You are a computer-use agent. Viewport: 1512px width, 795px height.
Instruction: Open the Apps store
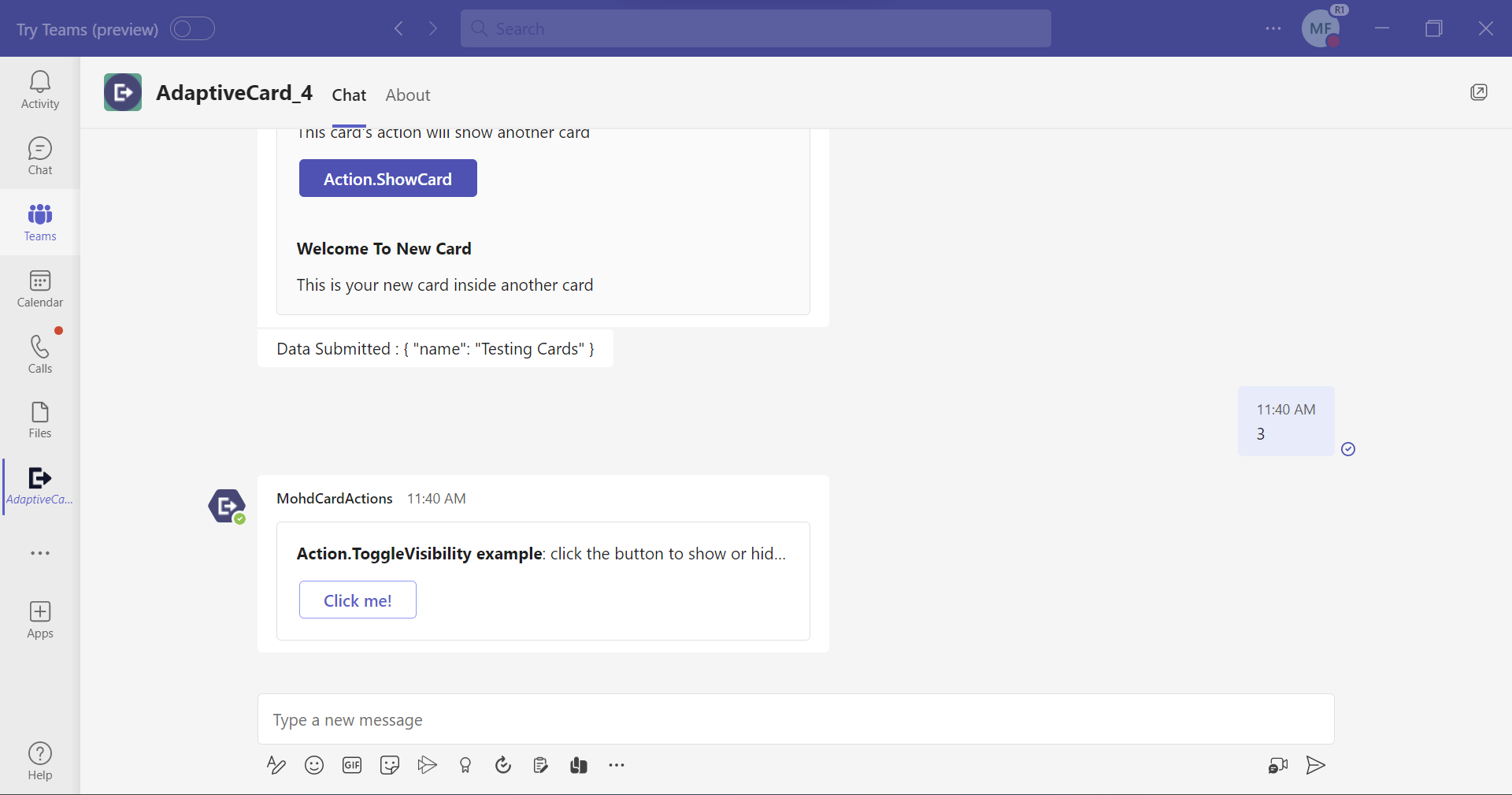(40, 620)
